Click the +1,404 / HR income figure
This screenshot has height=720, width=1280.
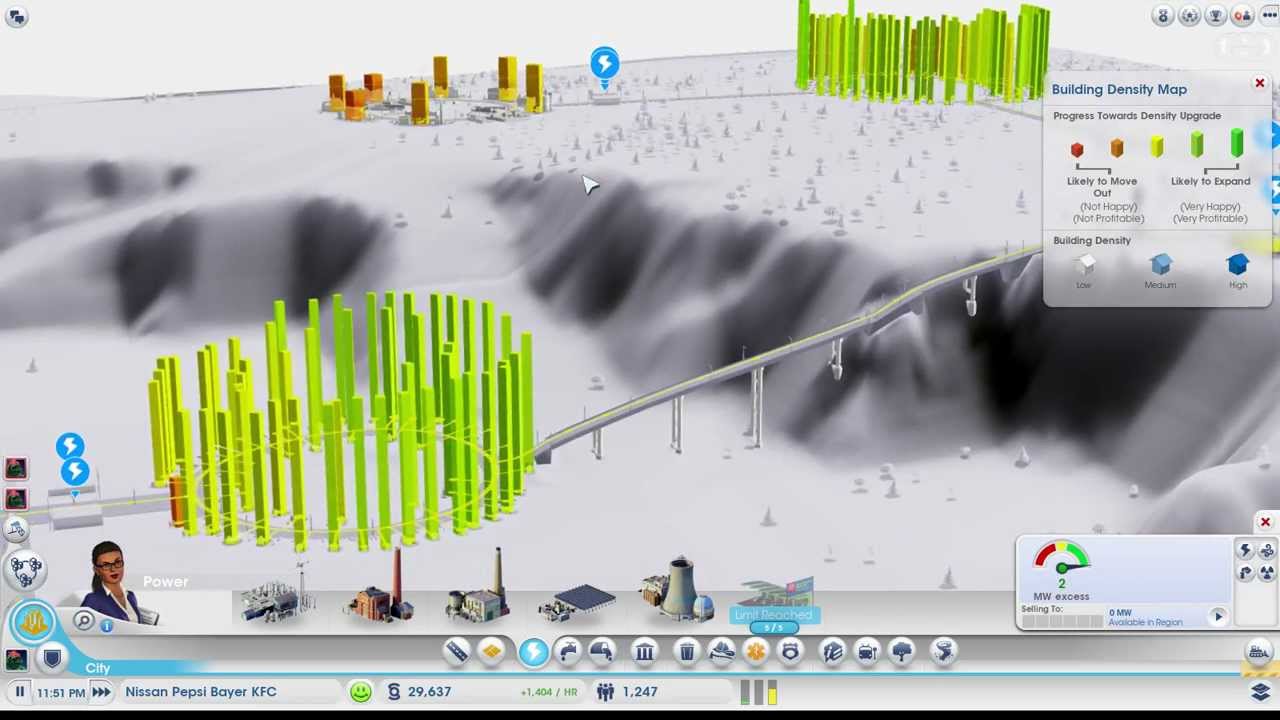tap(549, 692)
